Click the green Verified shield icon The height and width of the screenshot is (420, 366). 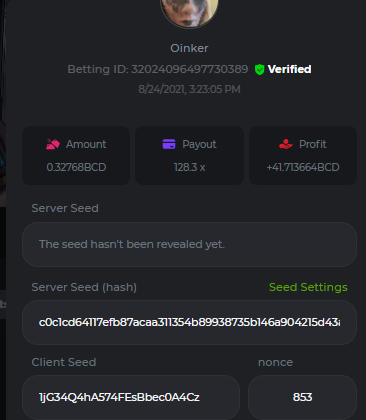(x=259, y=70)
